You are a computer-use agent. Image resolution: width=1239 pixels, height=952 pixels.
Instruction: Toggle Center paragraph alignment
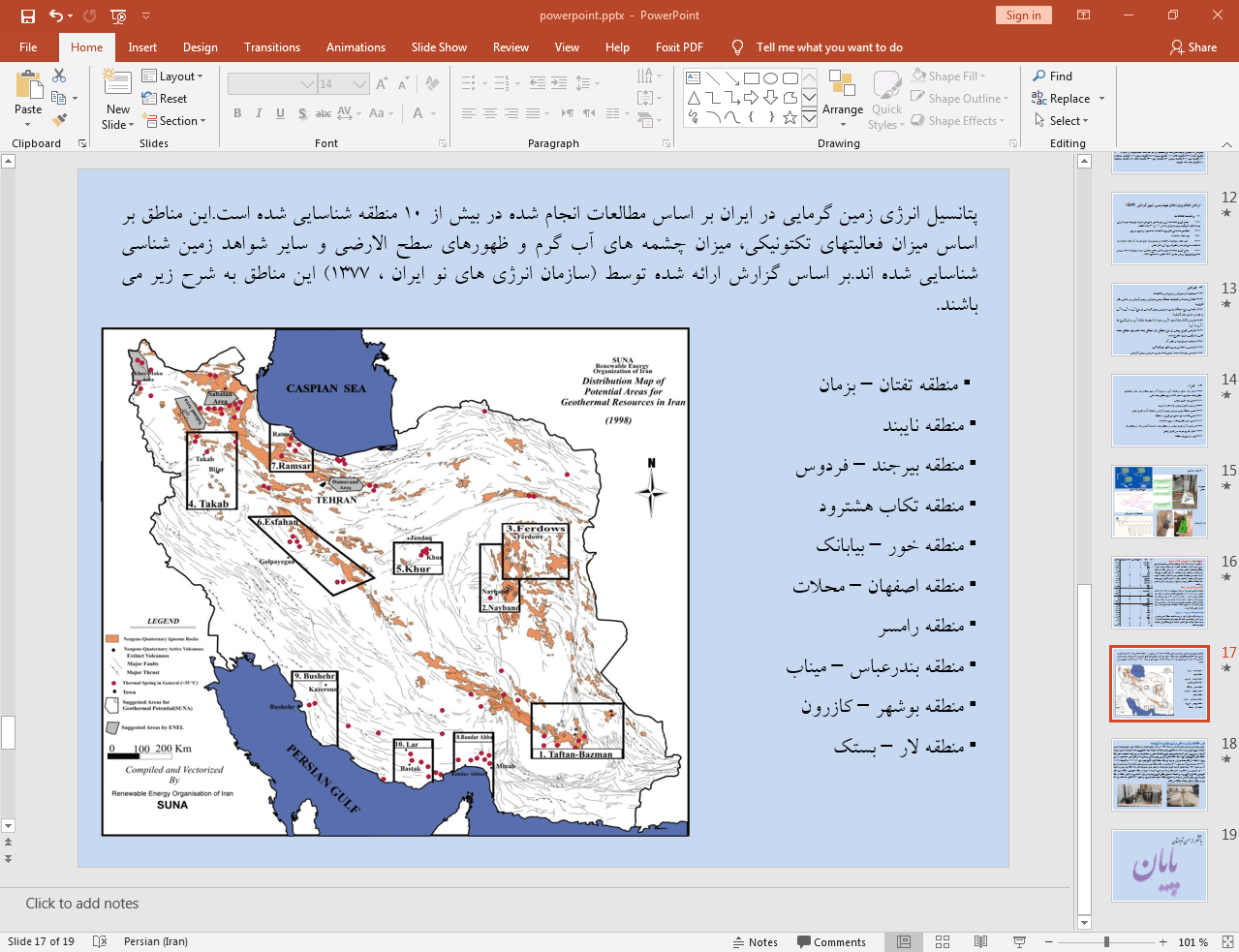tap(490, 113)
